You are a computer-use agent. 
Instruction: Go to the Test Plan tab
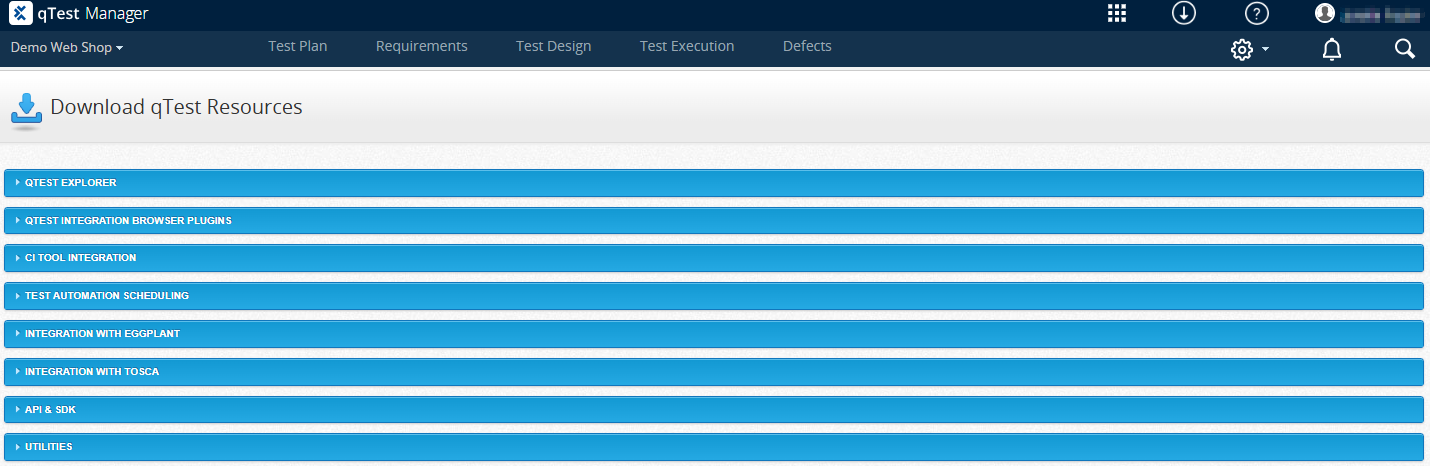(x=298, y=46)
